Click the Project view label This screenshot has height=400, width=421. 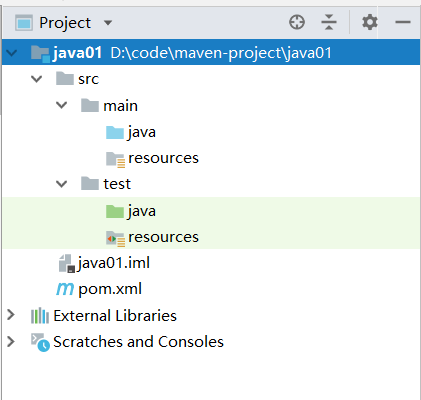tap(65, 23)
